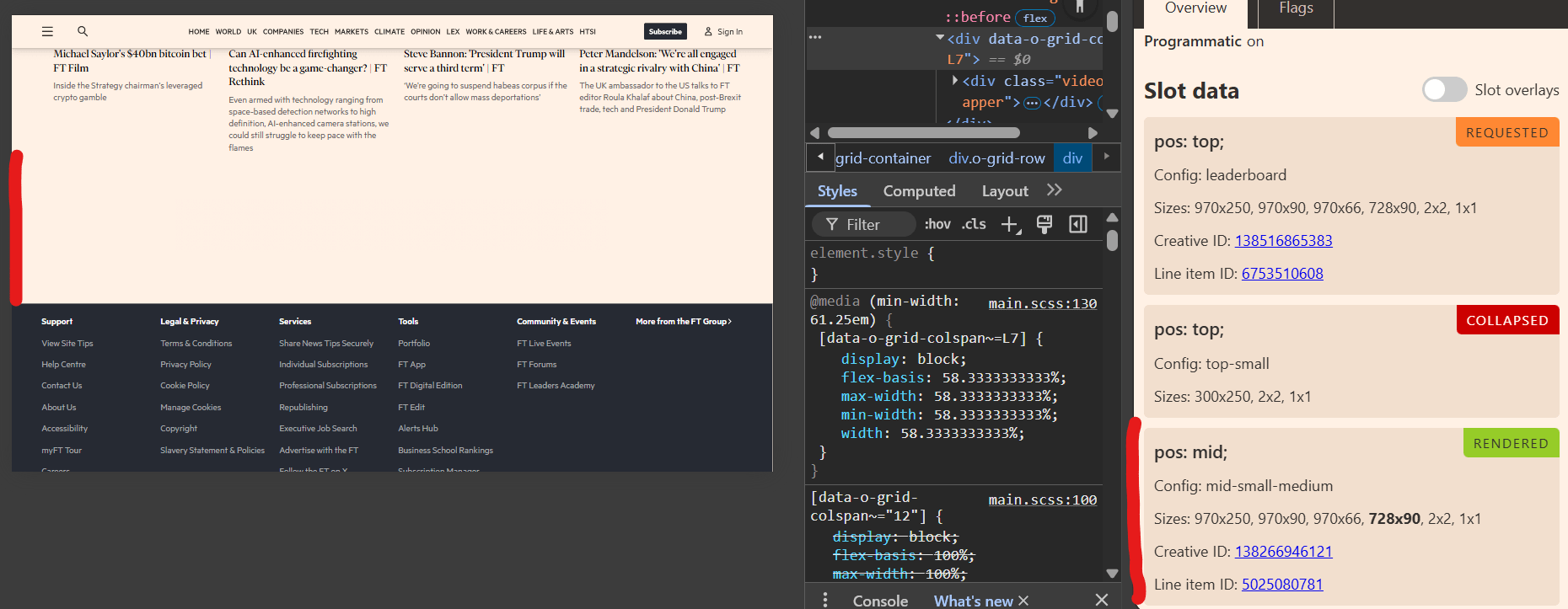The width and height of the screenshot is (1568, 609).
Task: Open main.scss:100 source link
Action: (1043, 499)
